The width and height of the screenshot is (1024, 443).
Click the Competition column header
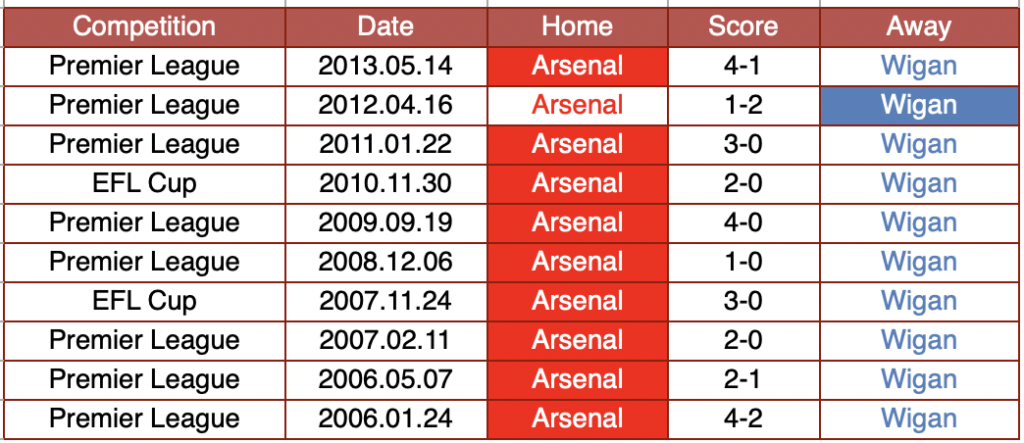click(145, 27)
